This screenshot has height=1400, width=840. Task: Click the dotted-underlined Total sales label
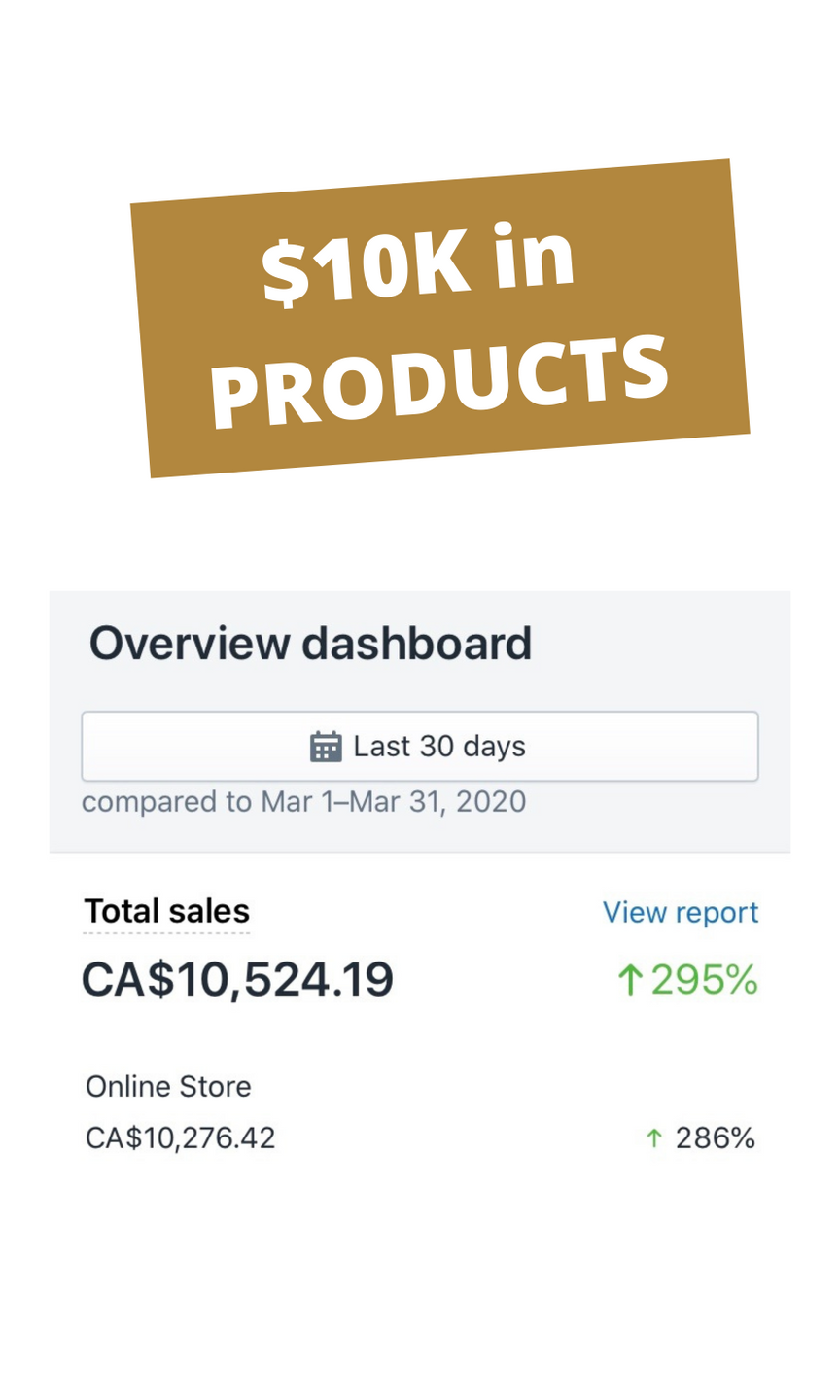pyautogui.click(x=167, y=911)
